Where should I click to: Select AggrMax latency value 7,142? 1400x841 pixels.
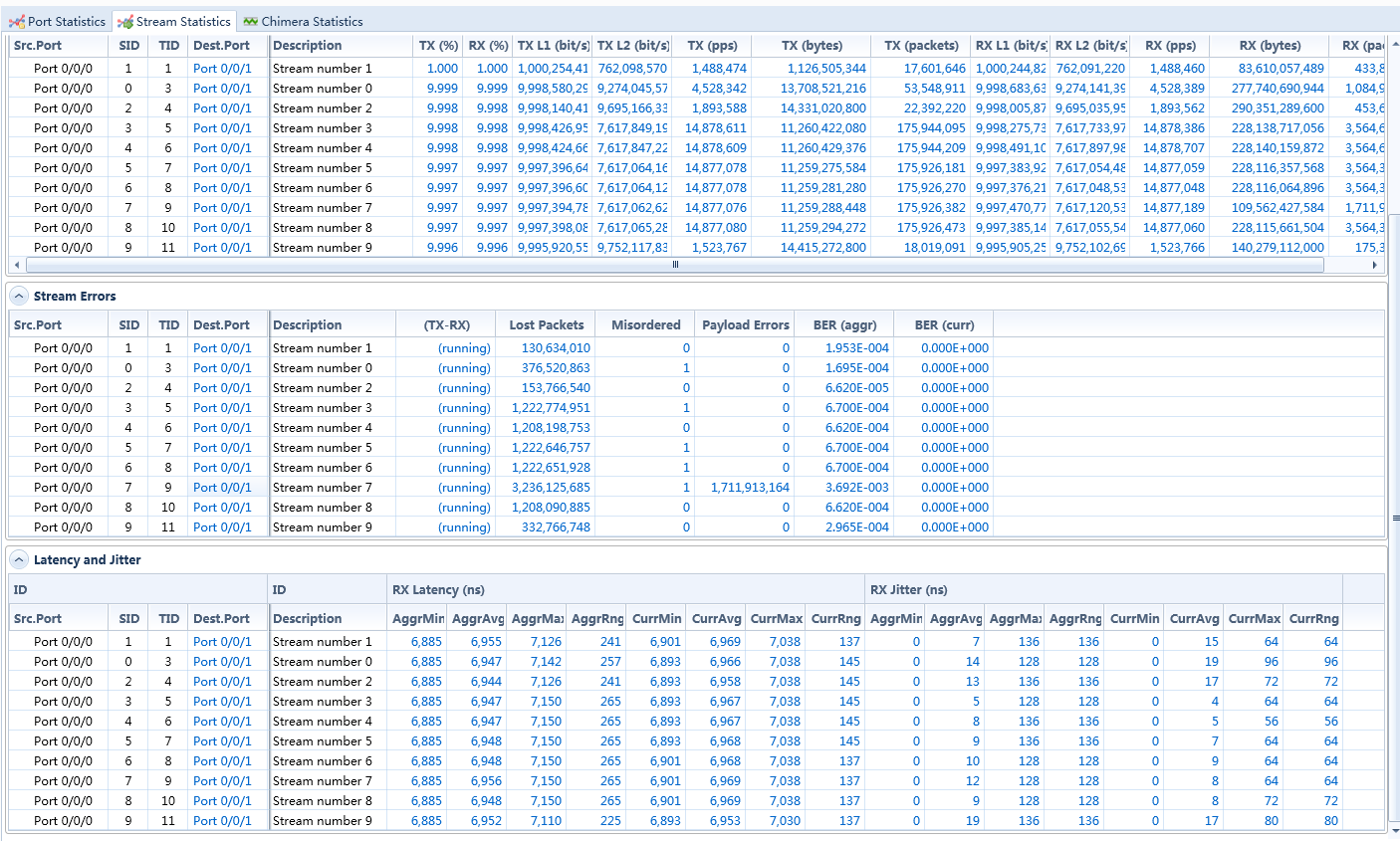coord(546,662)
